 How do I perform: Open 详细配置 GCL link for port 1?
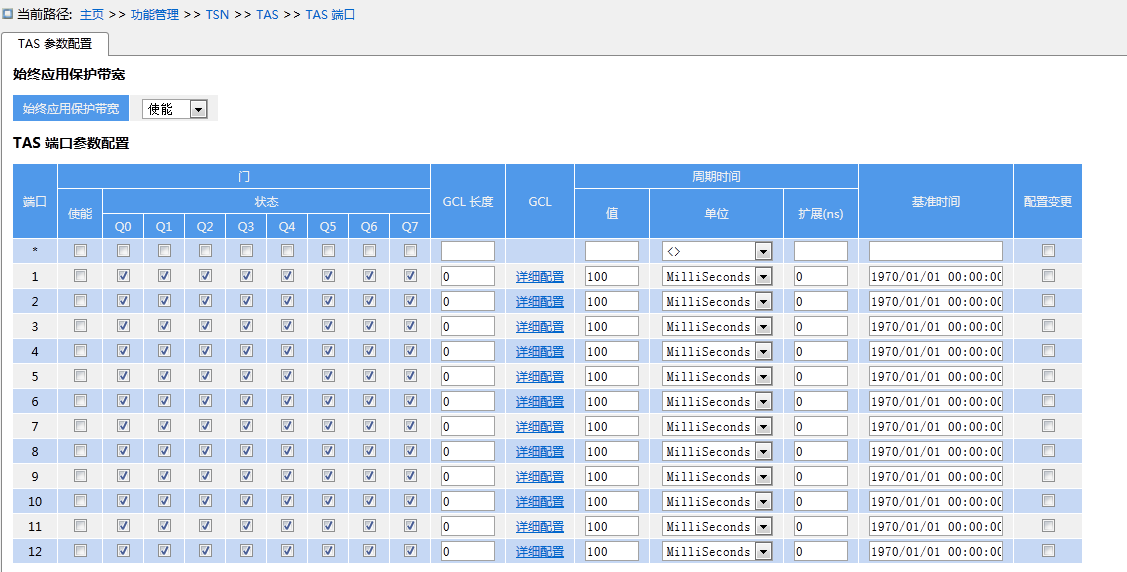539,276
